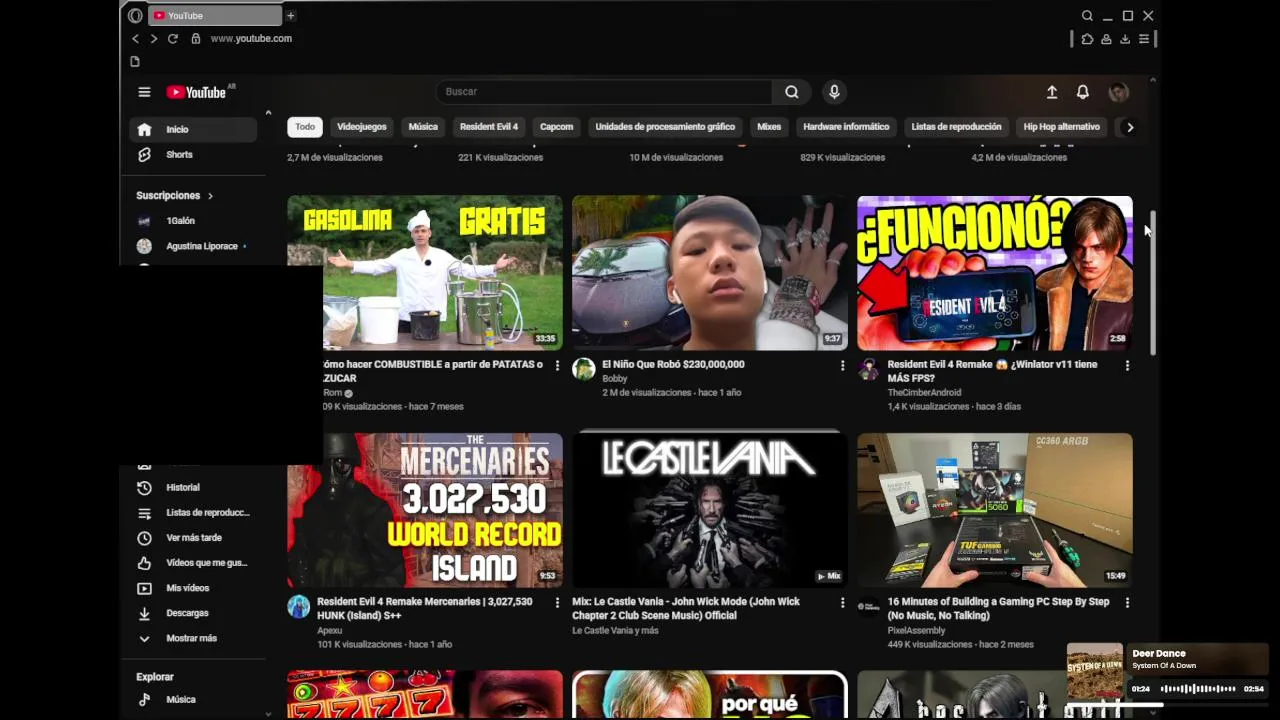Open ¿FUNCIONÓ? Resident Evil 4 thumbnail

[994, 273]
